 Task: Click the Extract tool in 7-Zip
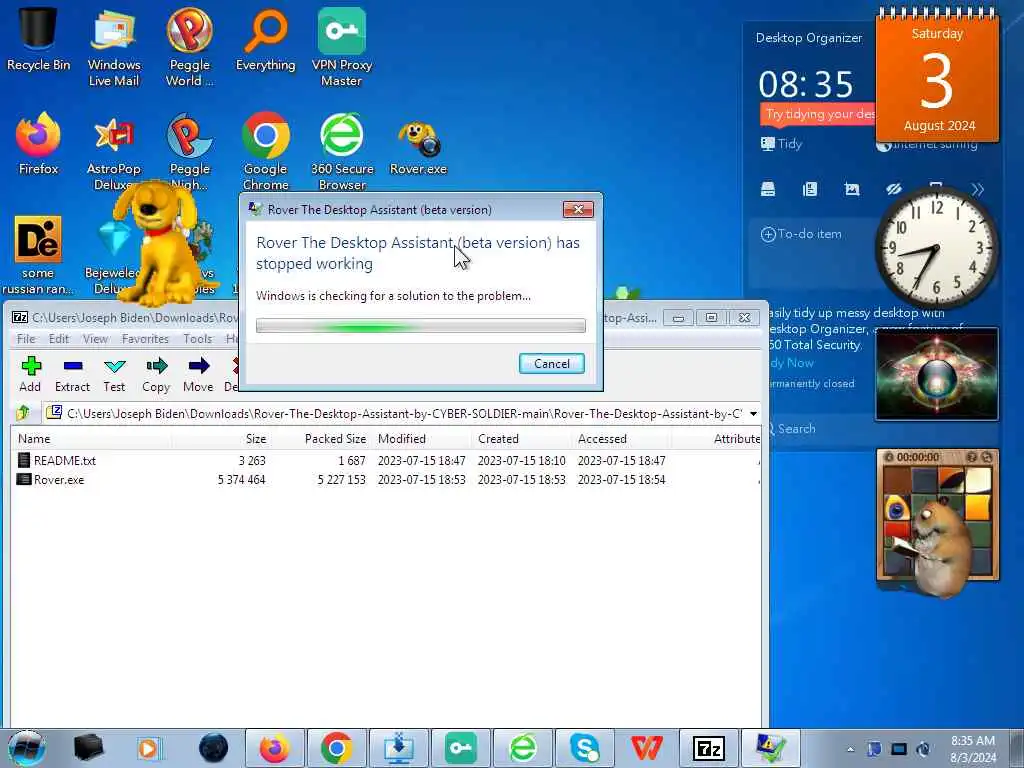pyautogui.click(x=72, y=374)
